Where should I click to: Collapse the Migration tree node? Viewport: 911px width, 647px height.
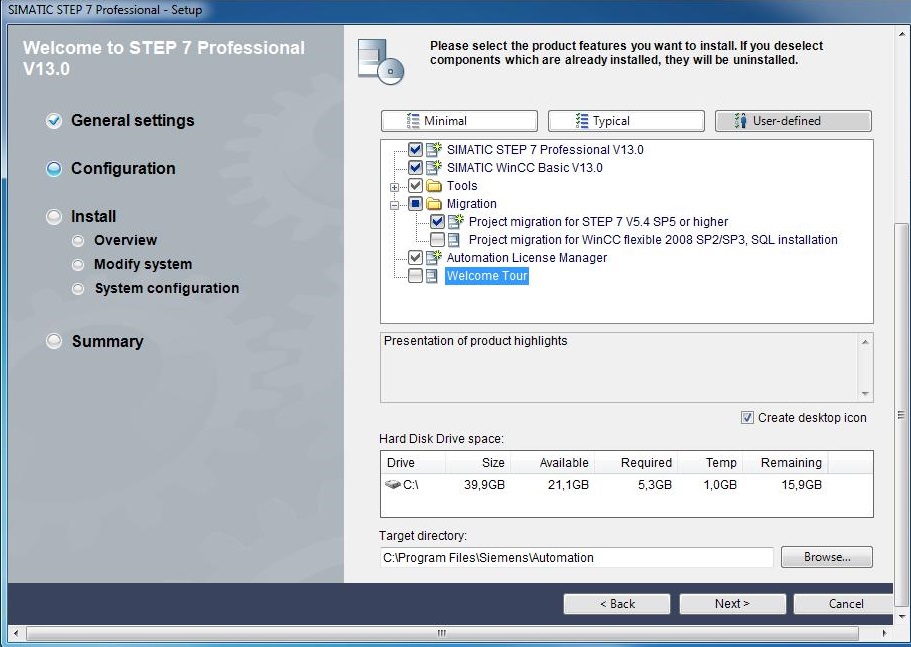tap(396, 203)
